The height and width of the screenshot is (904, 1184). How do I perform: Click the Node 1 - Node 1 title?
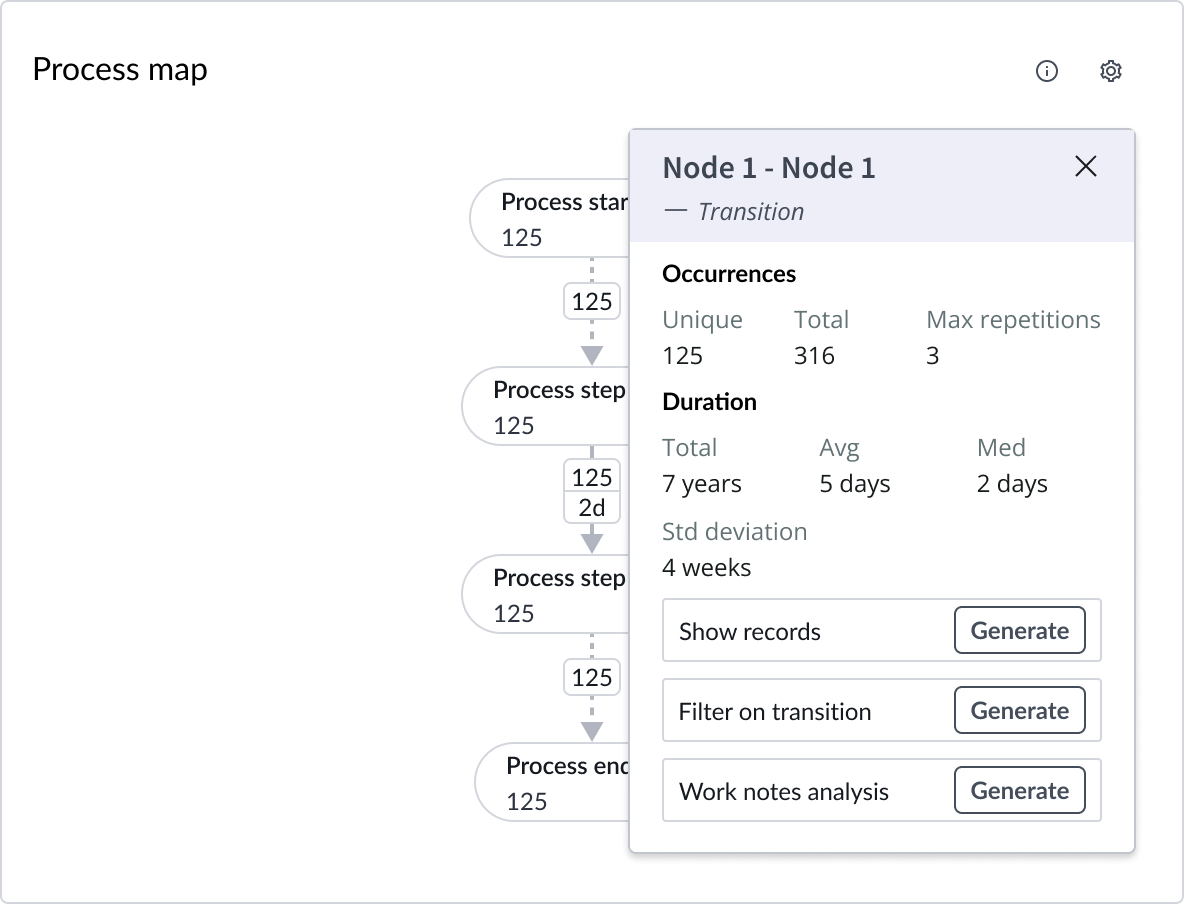(x=768, y=168)
